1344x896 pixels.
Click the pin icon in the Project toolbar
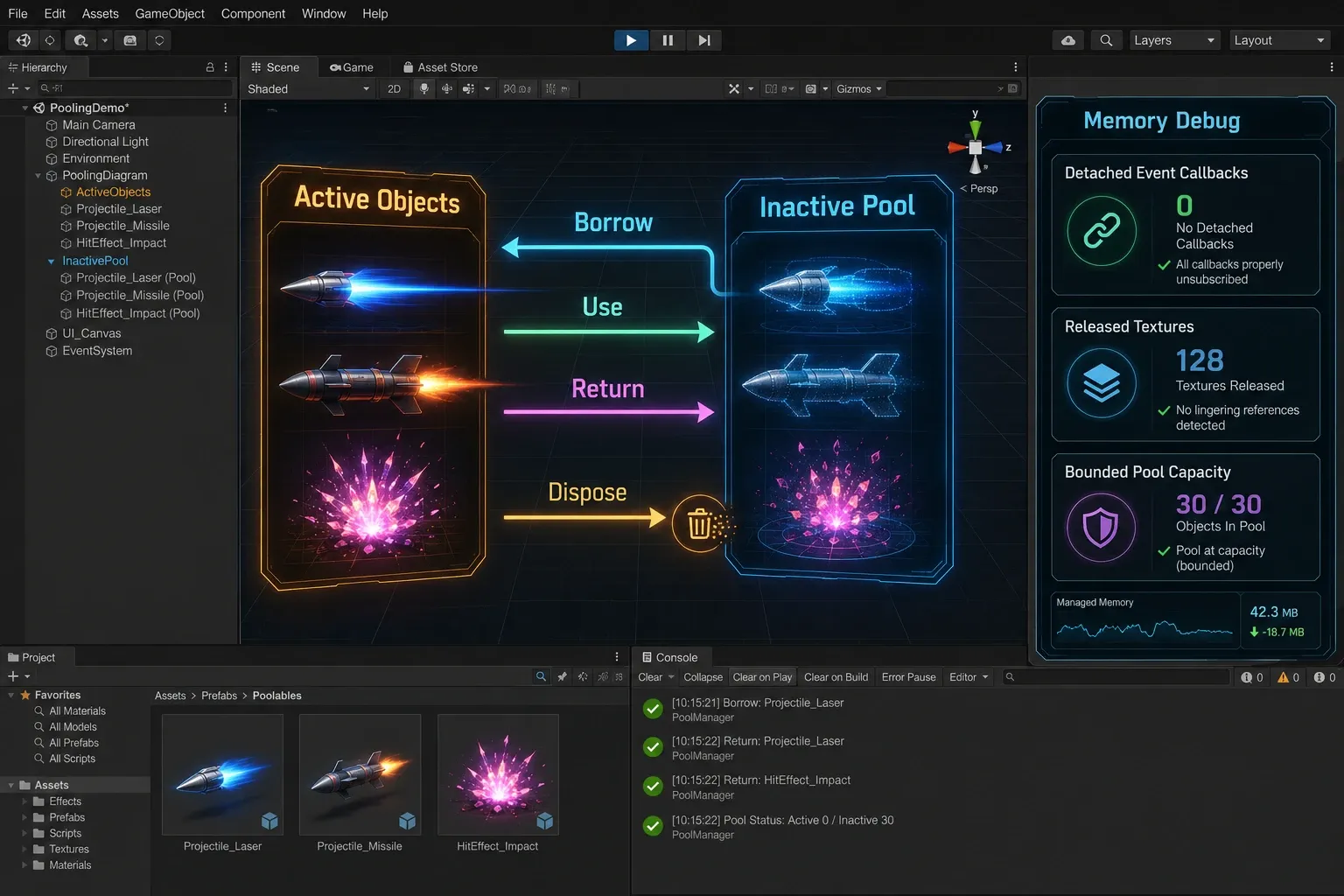pos(562,676)
